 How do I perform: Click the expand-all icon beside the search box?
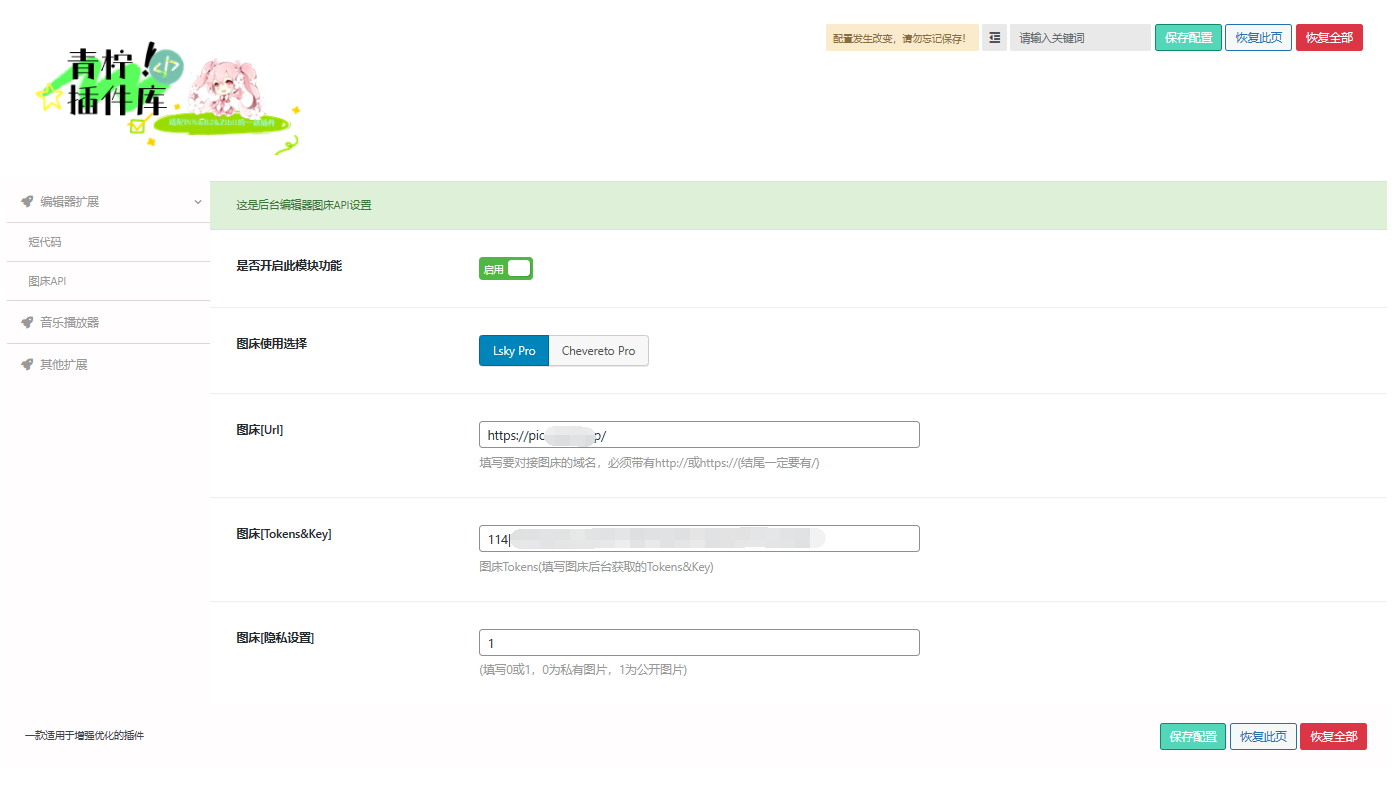tap(994, 38)
